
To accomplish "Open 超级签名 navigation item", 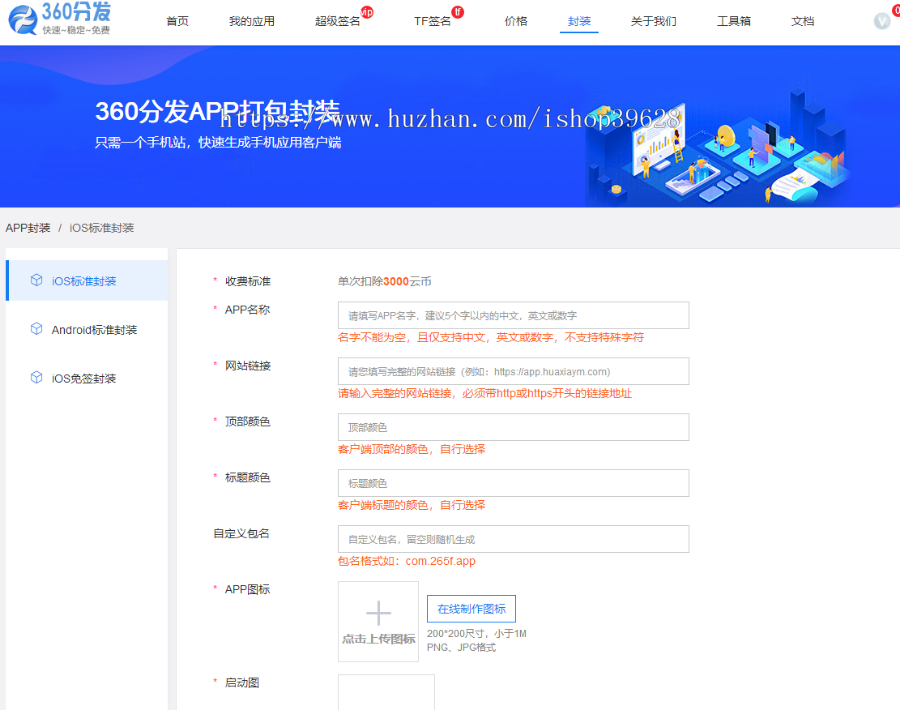I will [x=337, y=21].
